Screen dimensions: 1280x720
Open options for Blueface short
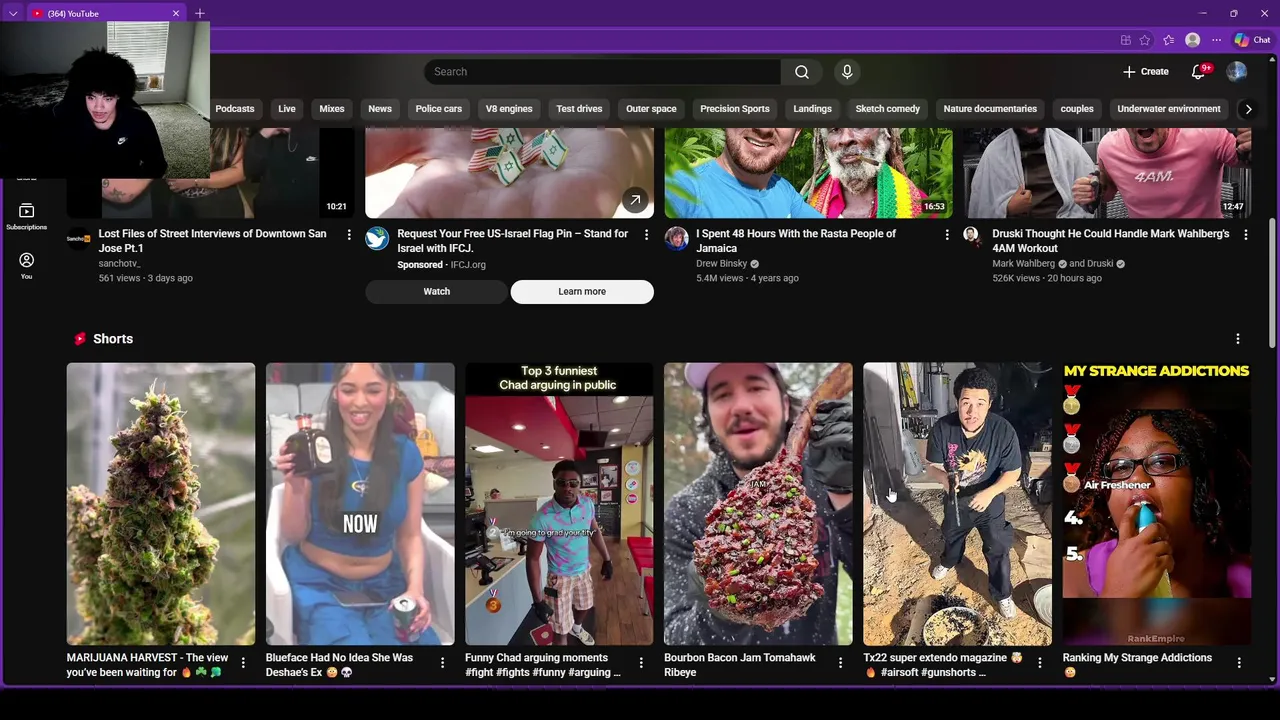pyautogui.click(x=442, y=662)
